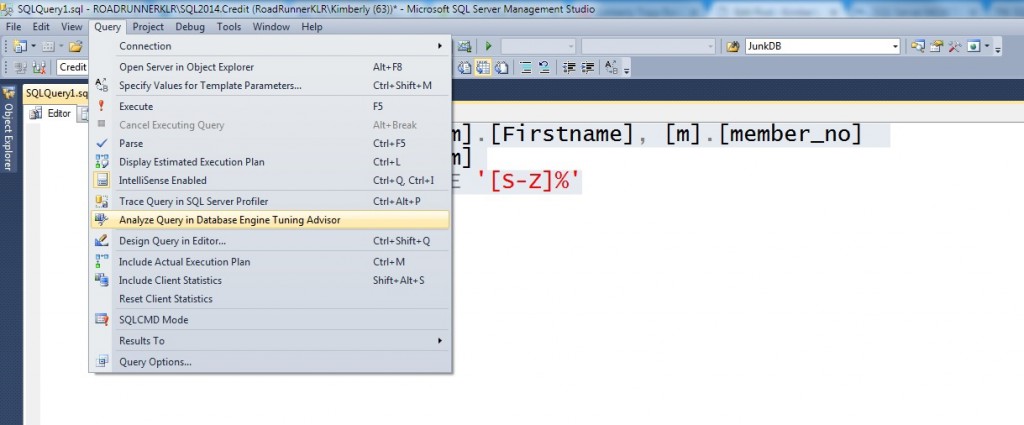1024x425 pixels.
Task: Select Analyze Query in Database Engine Tuning Advisor
Action: [270, 220]
